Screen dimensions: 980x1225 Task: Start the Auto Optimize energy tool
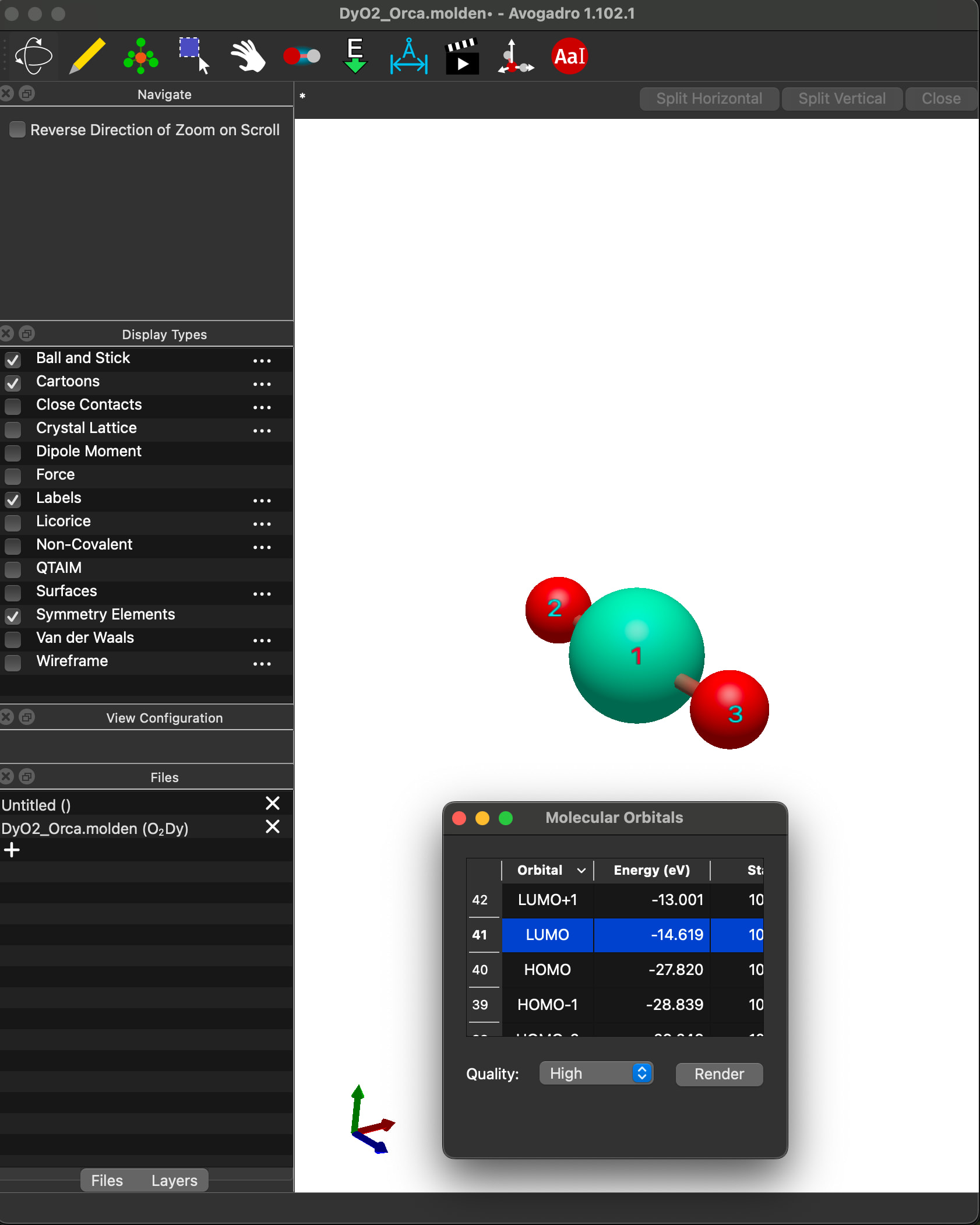point(355,57)
